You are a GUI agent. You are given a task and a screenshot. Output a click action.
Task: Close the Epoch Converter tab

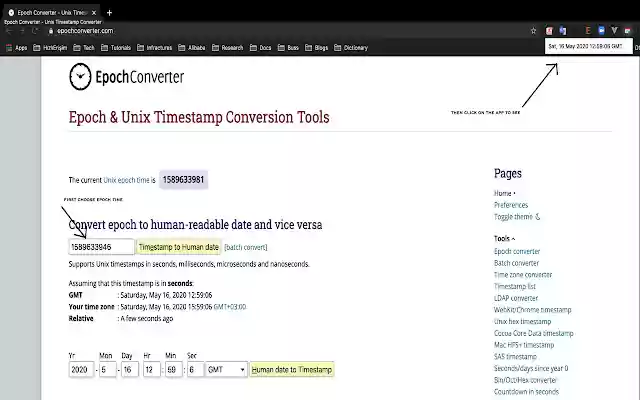coord(94,13)
